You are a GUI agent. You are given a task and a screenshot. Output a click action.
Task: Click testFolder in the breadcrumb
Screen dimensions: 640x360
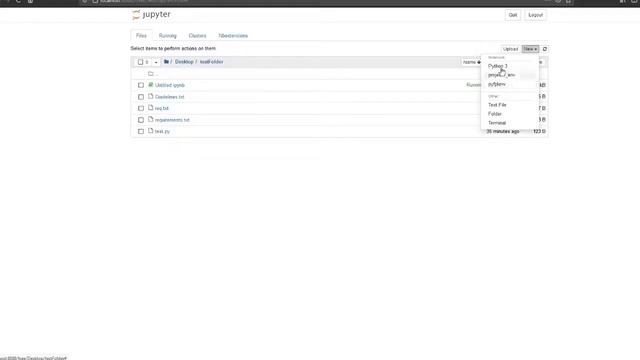(211, 62)
